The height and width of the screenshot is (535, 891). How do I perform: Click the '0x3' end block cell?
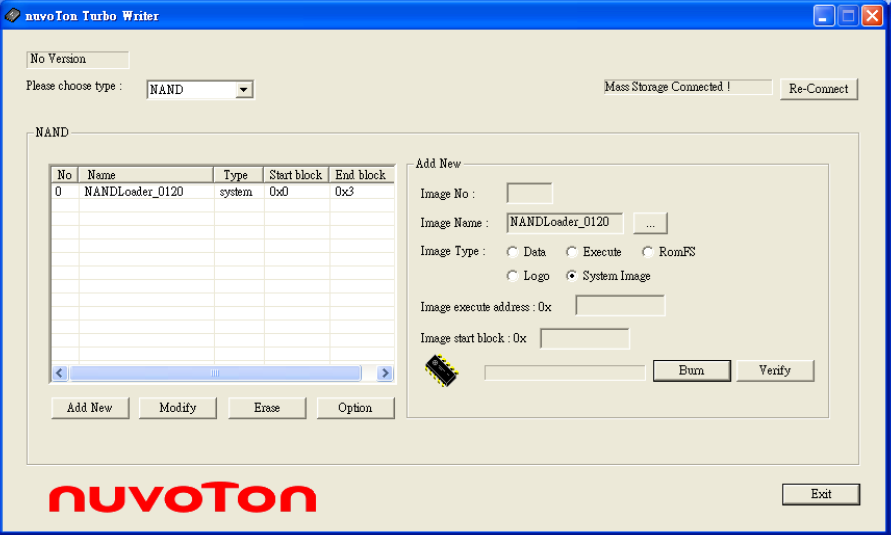tap(344, 192)
